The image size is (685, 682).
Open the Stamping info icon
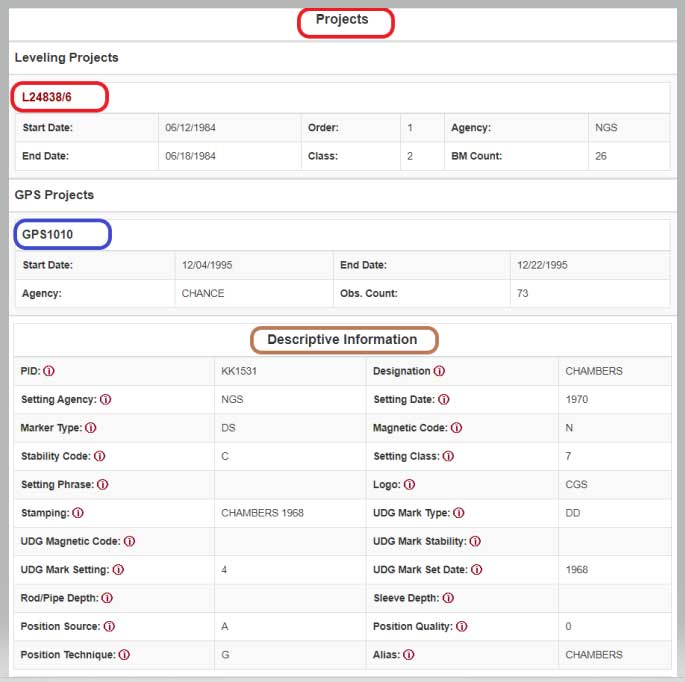click(x=78, y=513)
